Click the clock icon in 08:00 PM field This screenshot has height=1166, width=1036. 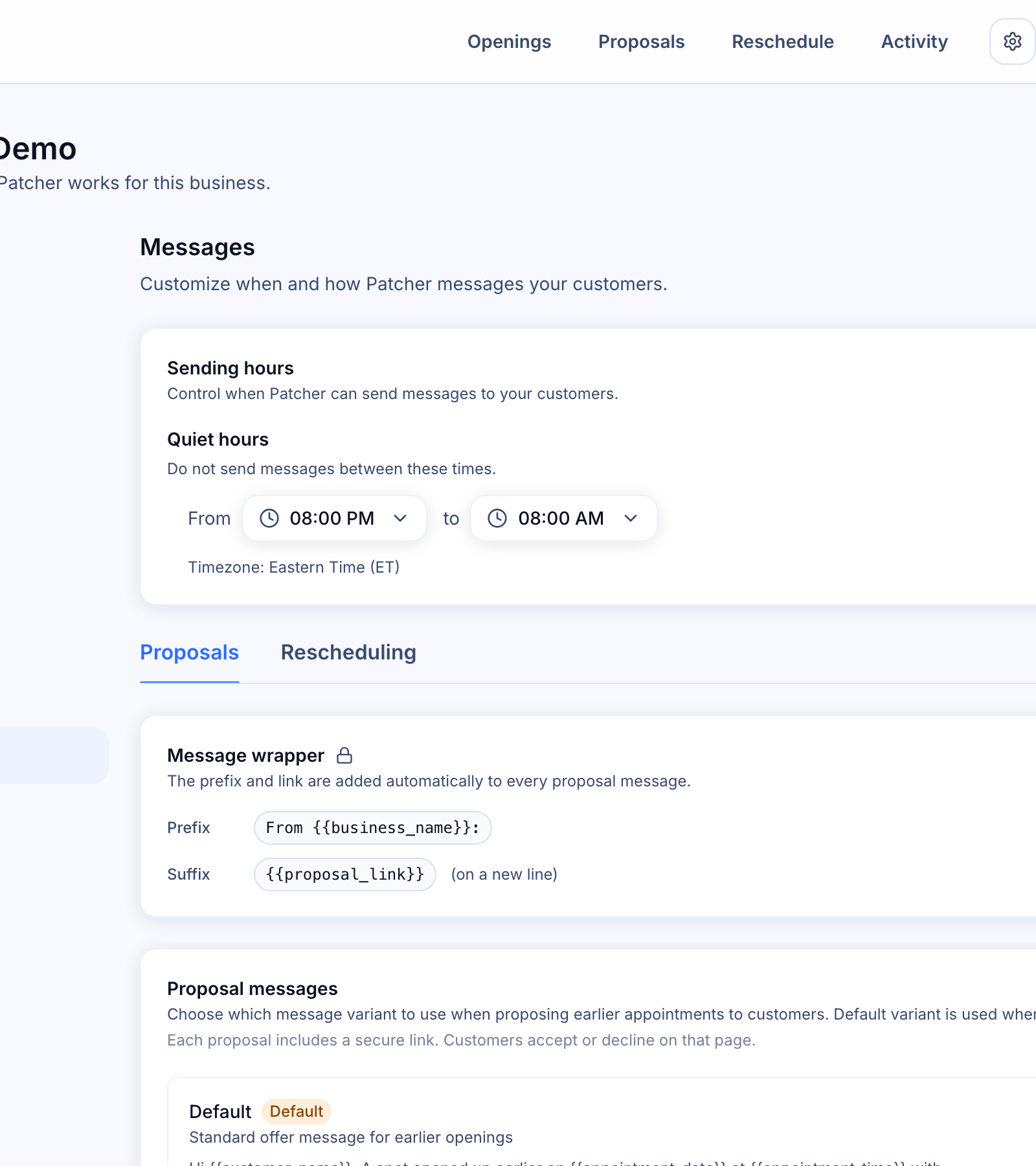tap(269, 518)
